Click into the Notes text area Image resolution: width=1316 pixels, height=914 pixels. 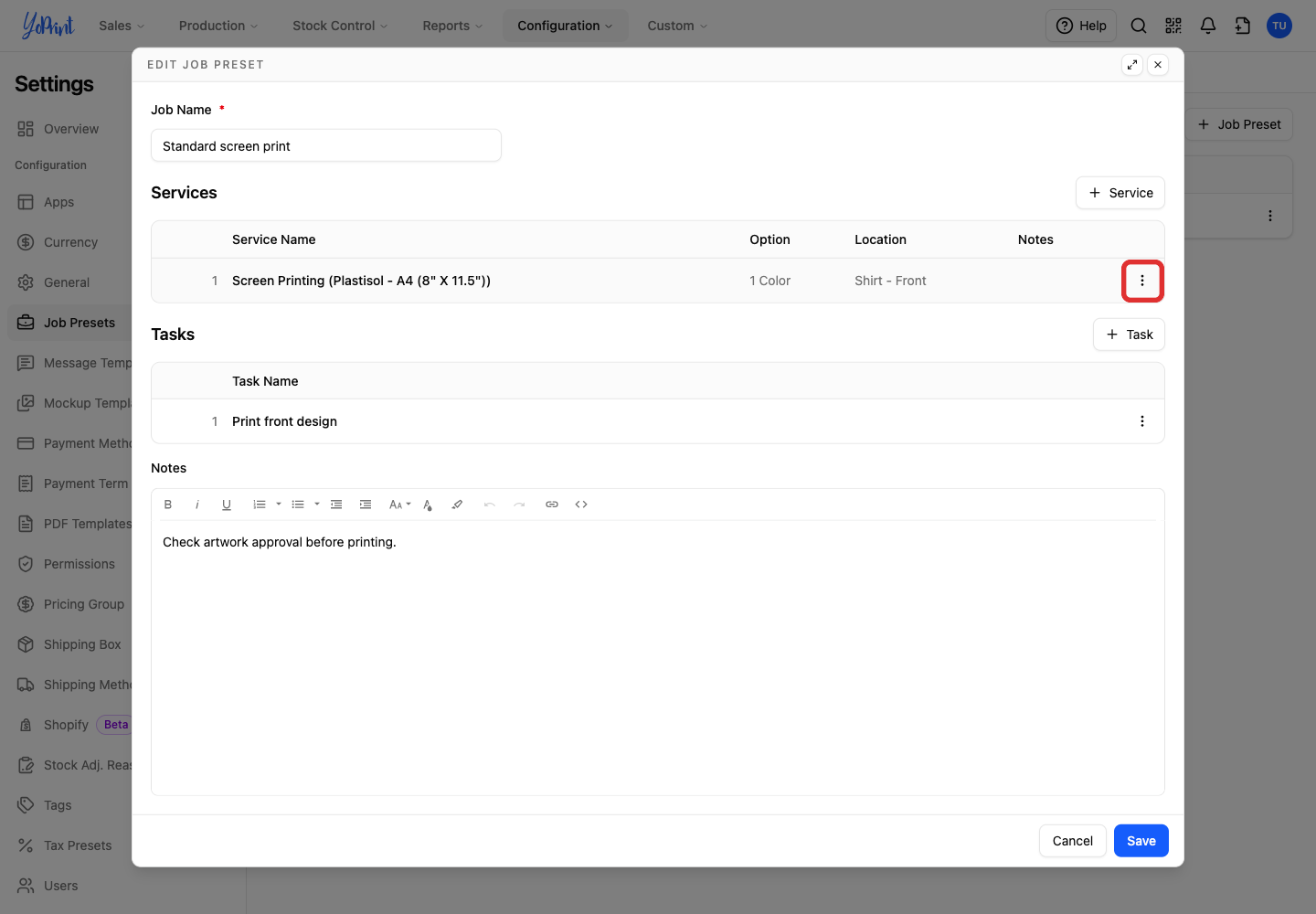pyautogui.click(x=658, y=658)
